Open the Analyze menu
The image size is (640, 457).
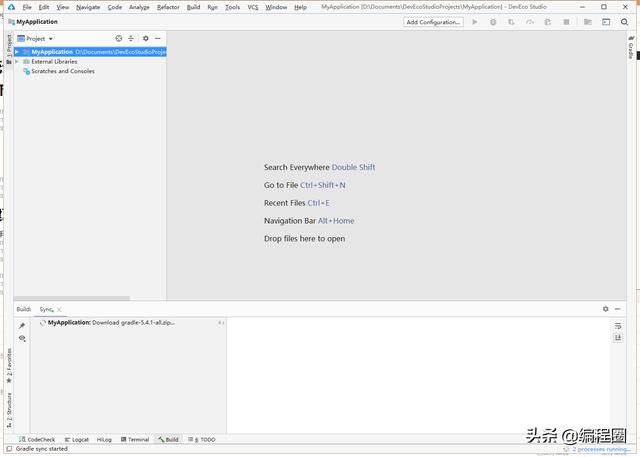pos(139,7)
